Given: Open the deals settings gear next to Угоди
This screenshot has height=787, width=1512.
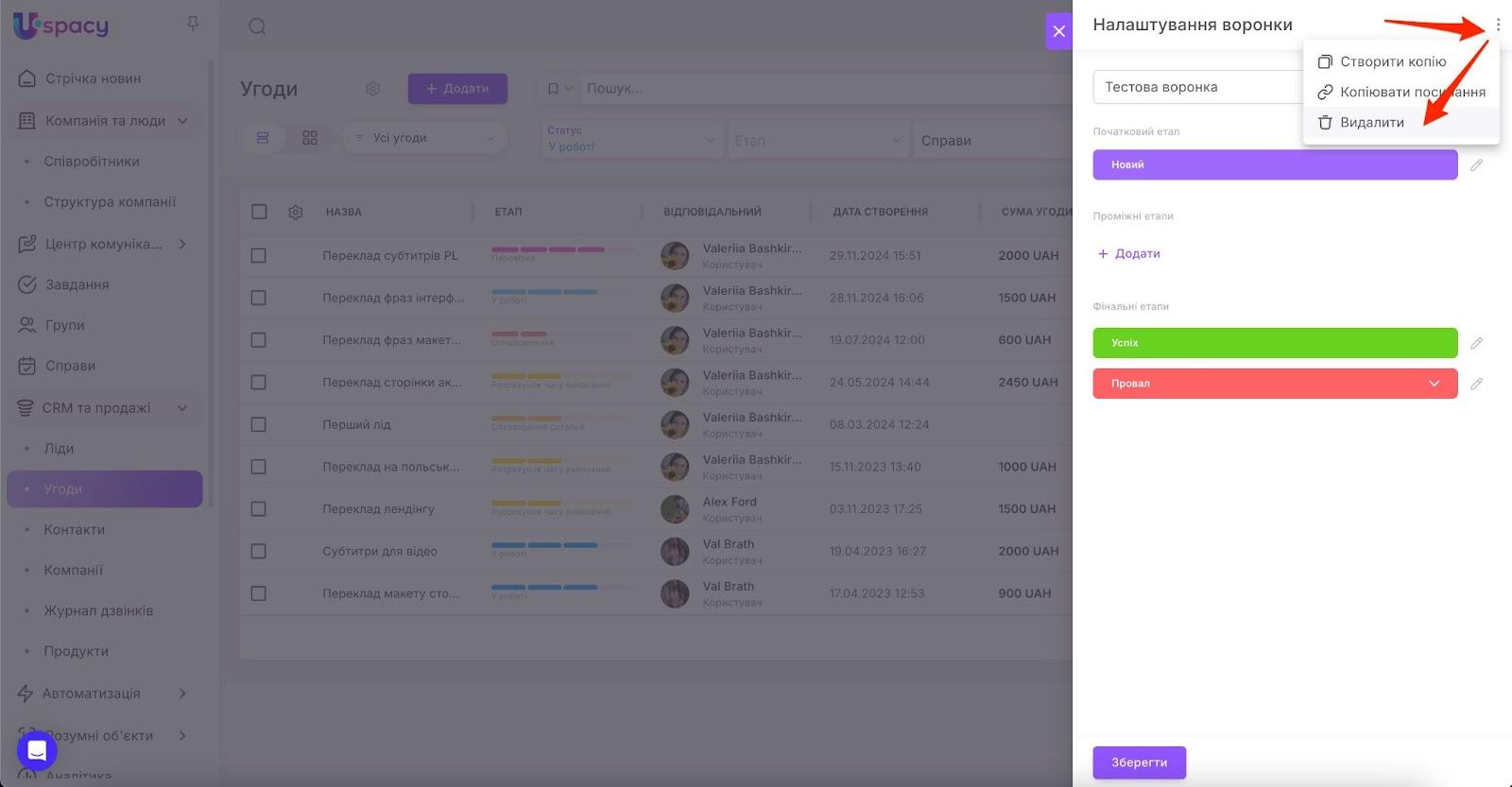Looking at the screenshot, I should click(x=373, y=89).
